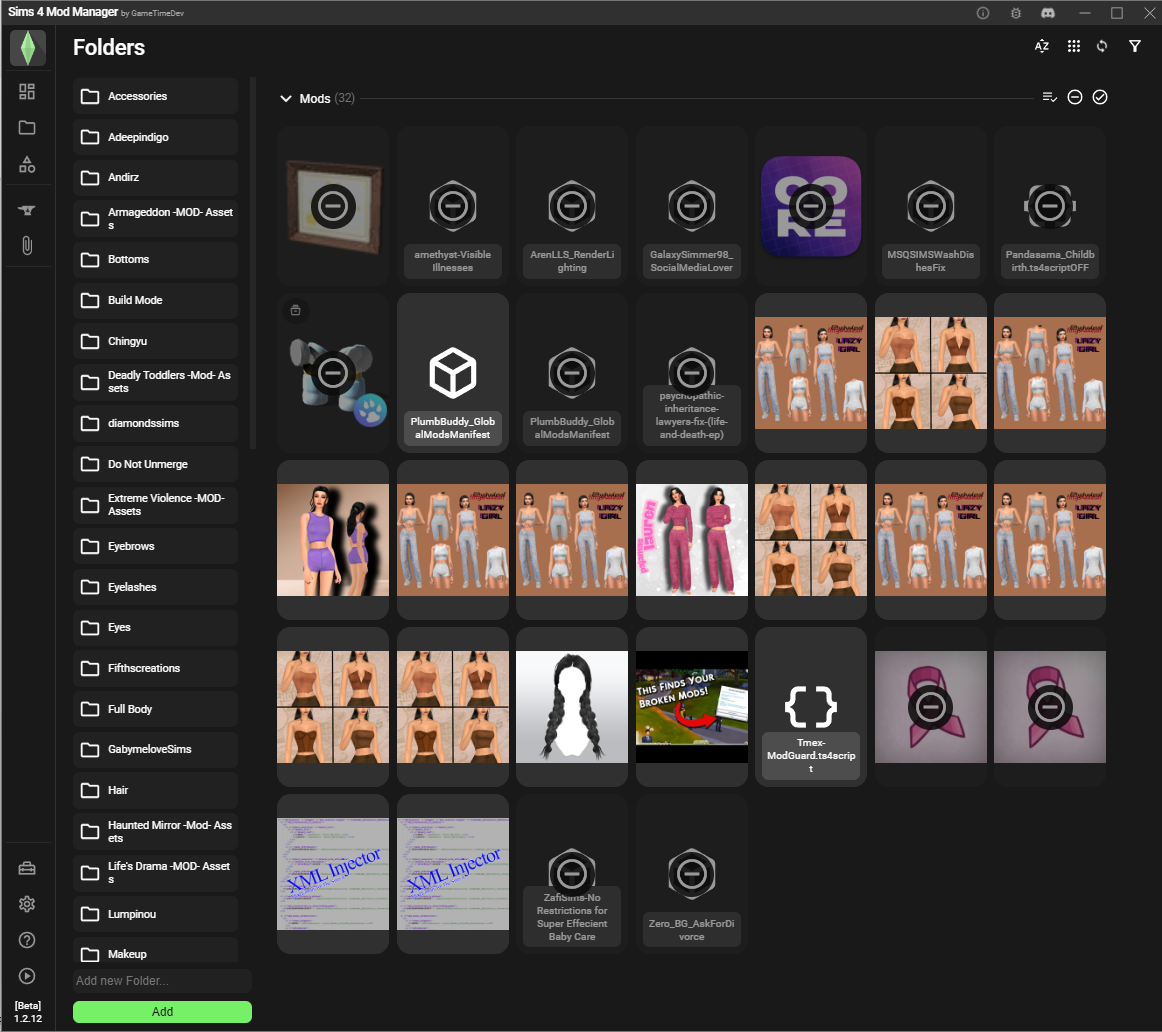Click the play button sidebar icon
This screenshot has height=1032, width=1162.
27,976
